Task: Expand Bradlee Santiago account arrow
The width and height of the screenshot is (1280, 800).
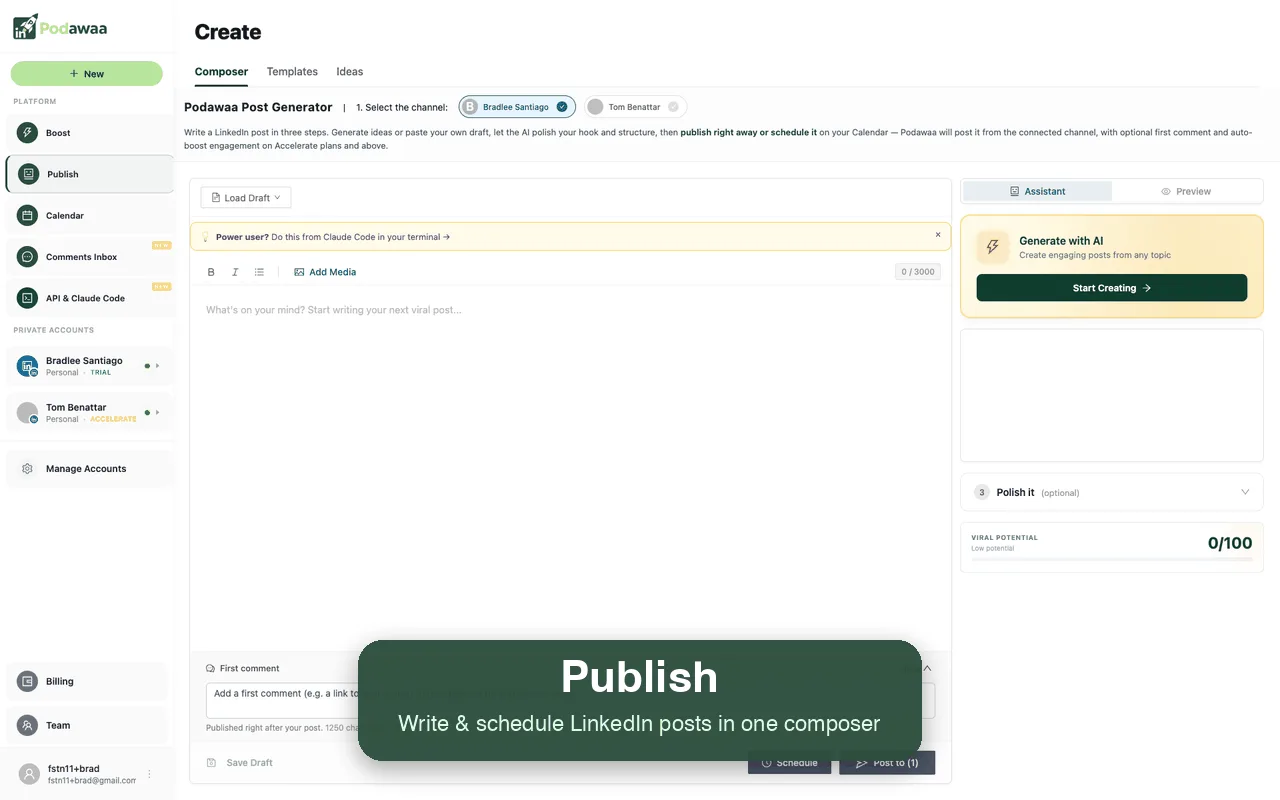Action: (x=157, y=366)
